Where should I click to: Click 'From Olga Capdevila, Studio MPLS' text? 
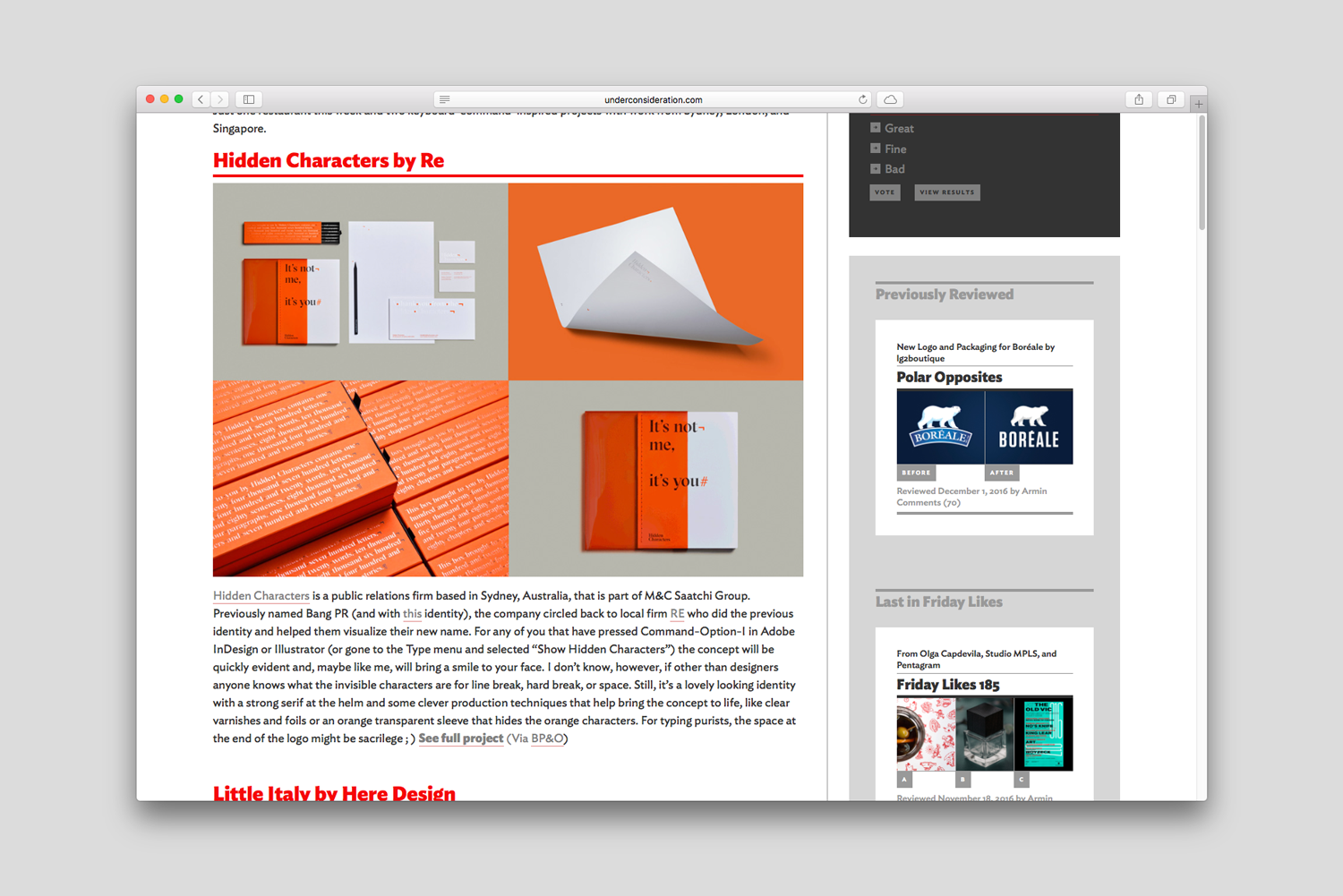point(976,659)
